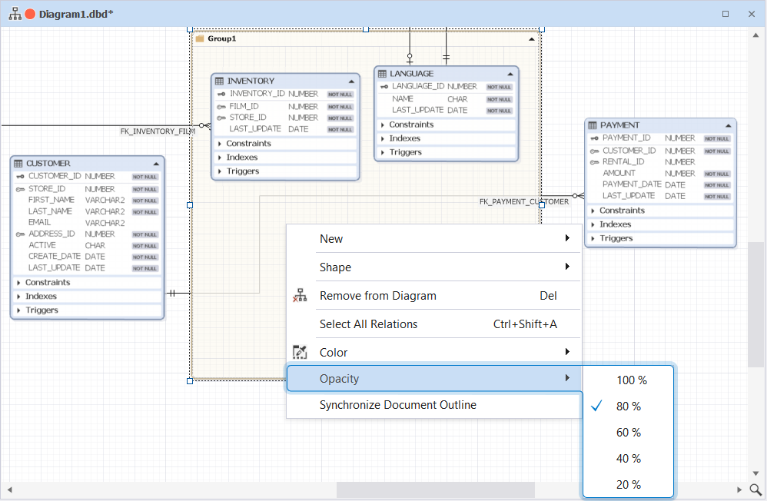
Task: Click the Group1 folder icon
Action: pos(200,38)
